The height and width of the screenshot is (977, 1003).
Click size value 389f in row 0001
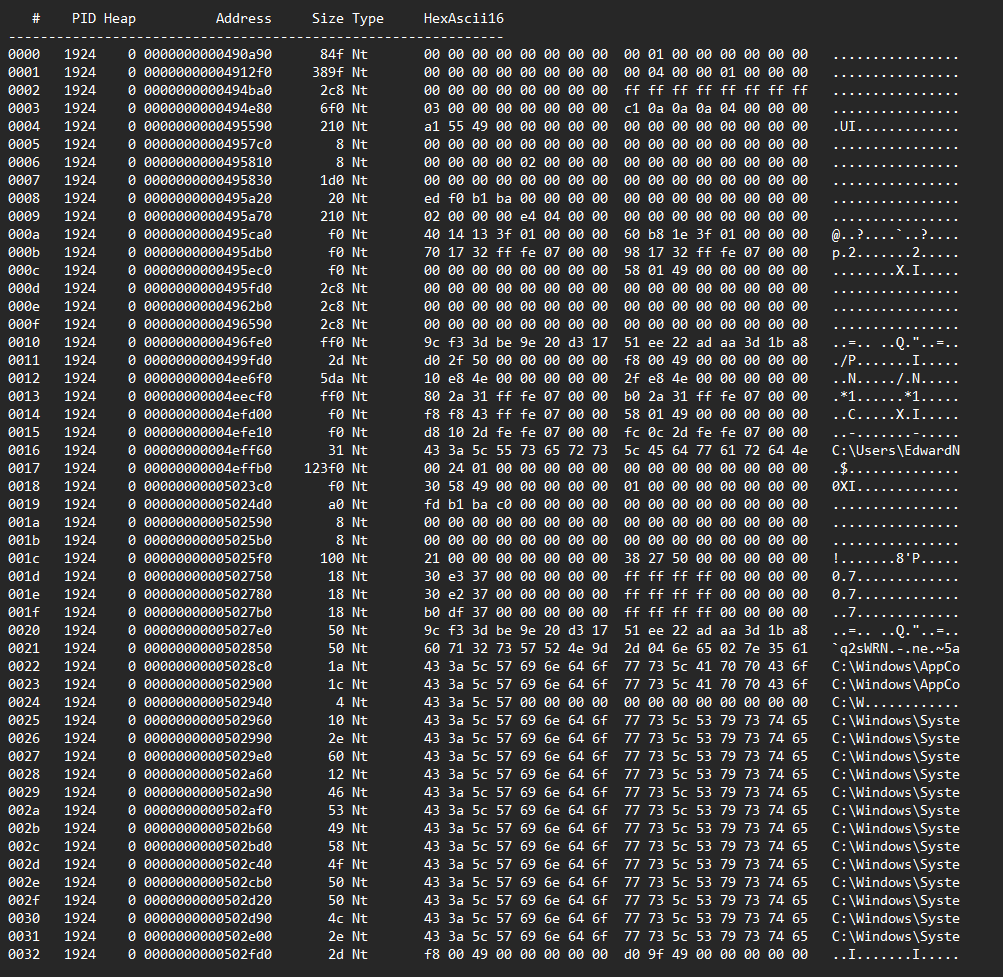click(x=327, y=72)
